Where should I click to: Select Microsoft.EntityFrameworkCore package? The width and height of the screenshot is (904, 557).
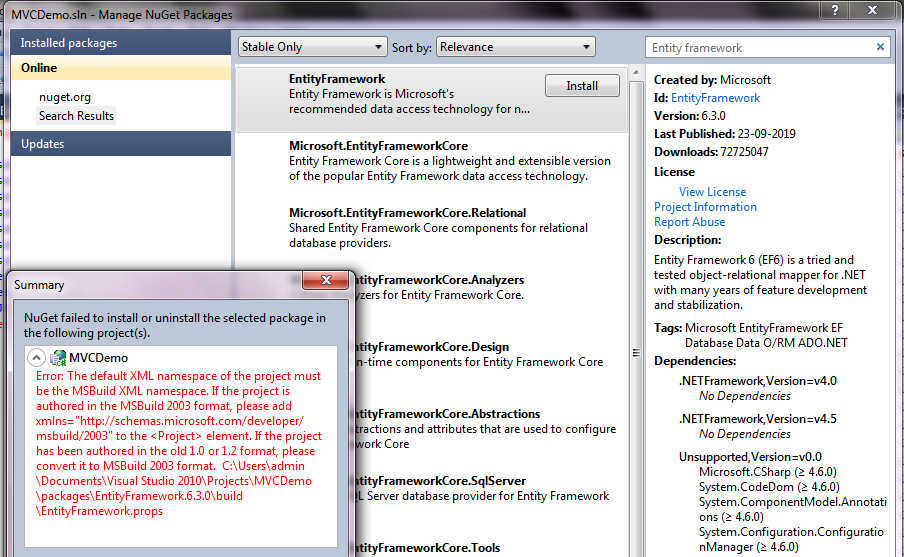click(432, 161)
